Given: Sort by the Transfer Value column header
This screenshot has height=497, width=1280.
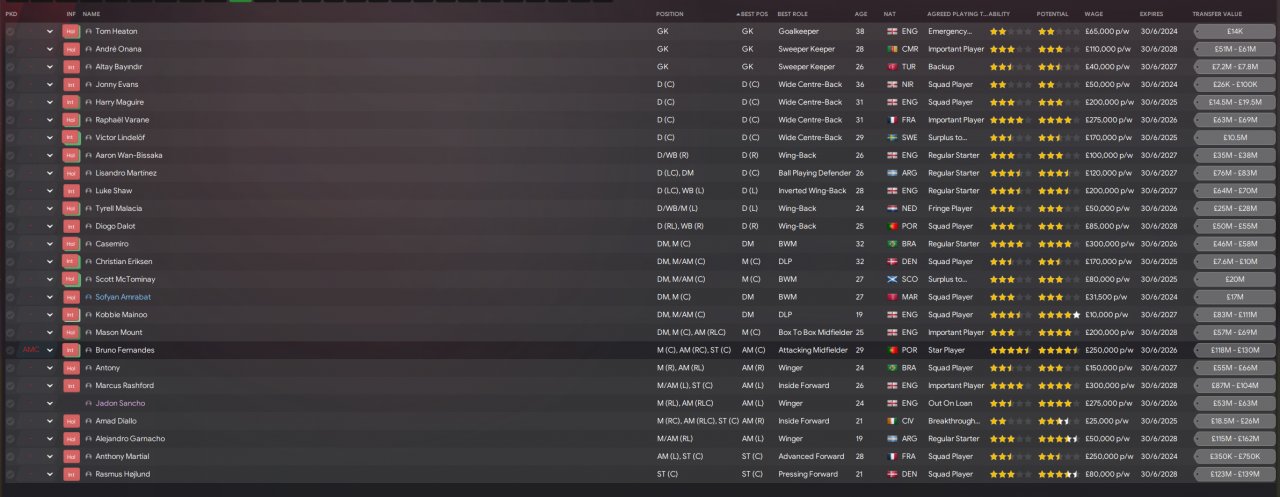Looking at the screenshot, I should pos(1218,14).
